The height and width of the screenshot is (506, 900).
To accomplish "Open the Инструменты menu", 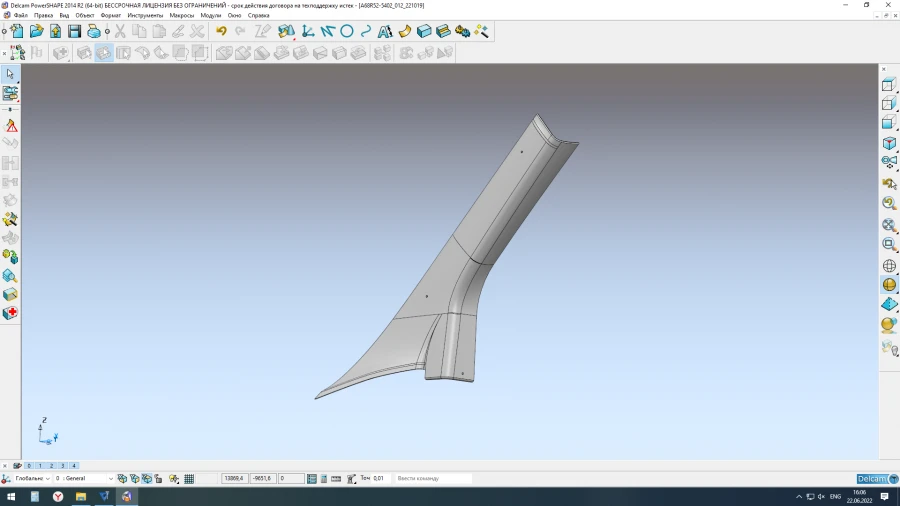I will pyautogui.click(x=145, y=16).
